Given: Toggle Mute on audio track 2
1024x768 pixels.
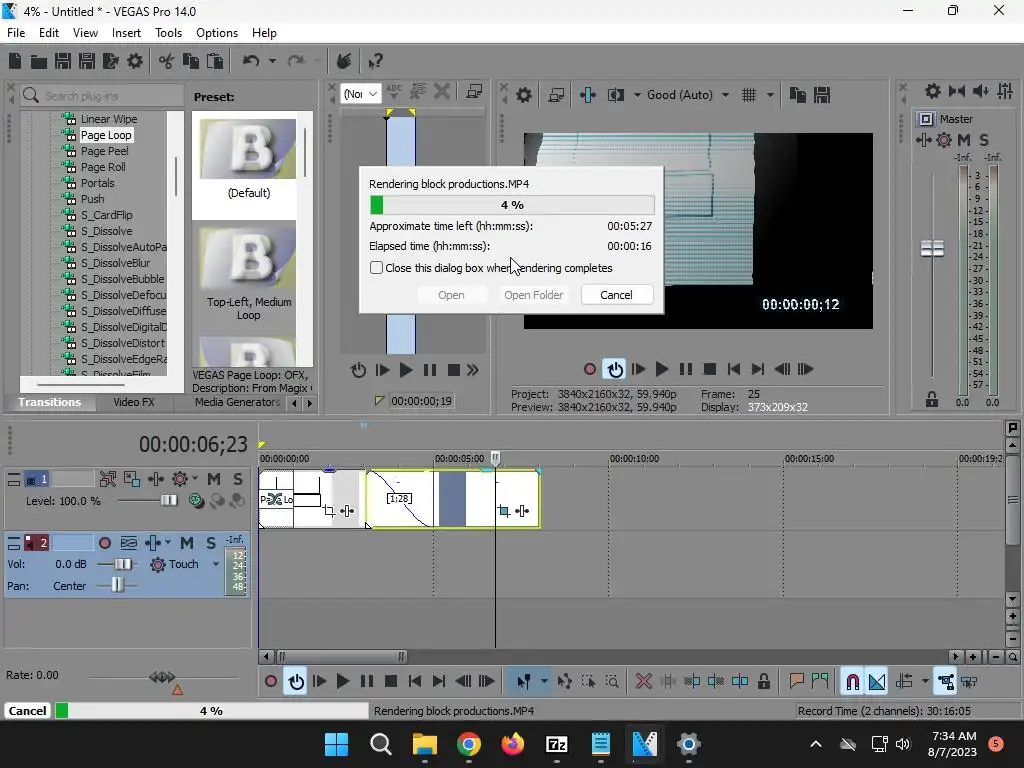Looking at the screenshot, I should coord(187,543).
